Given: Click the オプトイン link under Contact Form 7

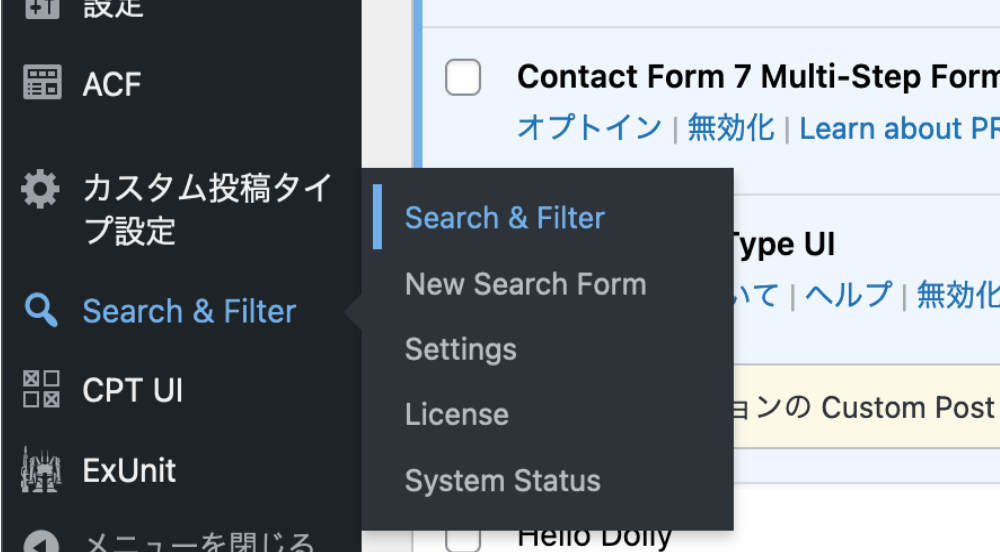Looking at the screenshot, I should tap(589, 128).
